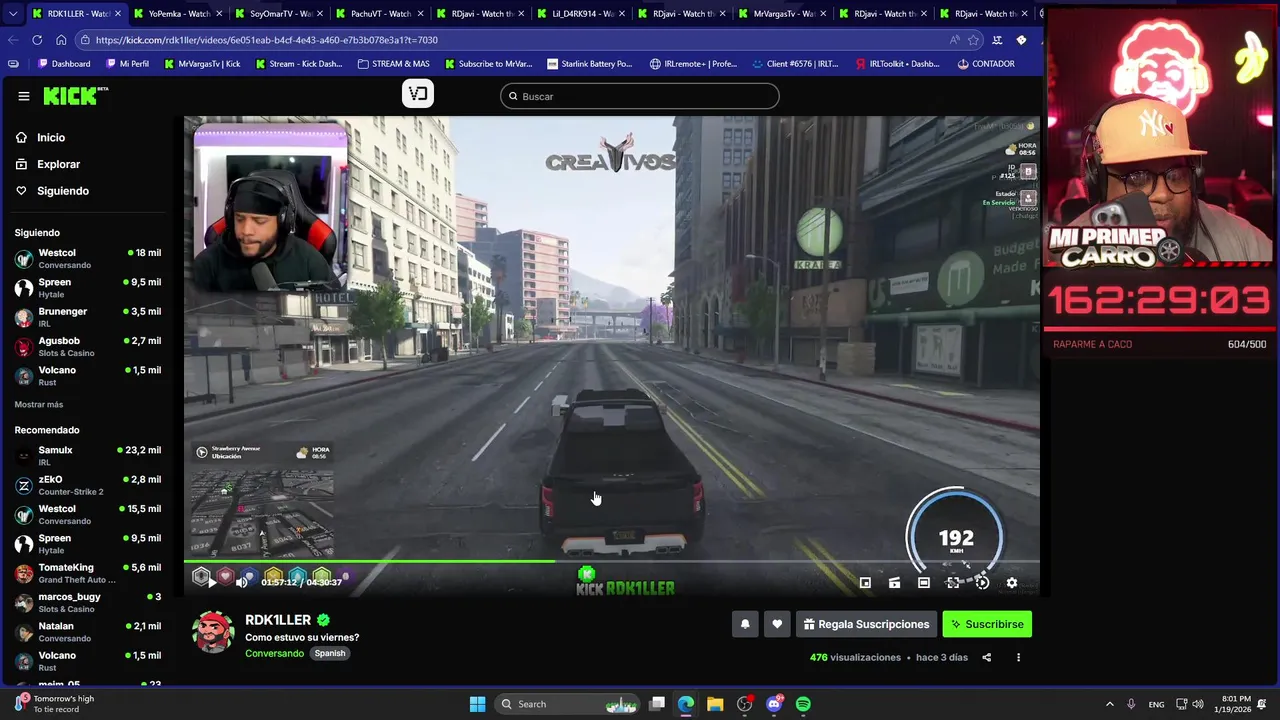Open the CONTADOR bookmark
1280x720 pixels.
point(985,64)
